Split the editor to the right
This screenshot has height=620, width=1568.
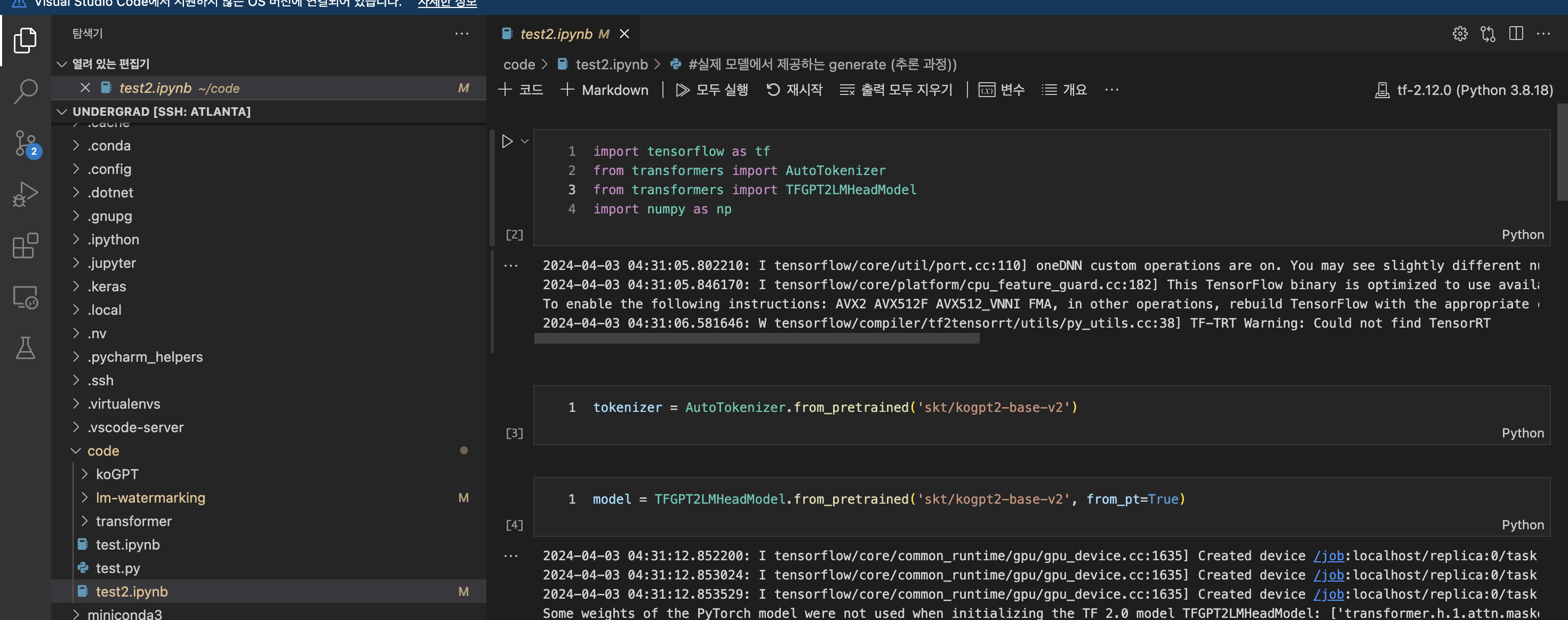click(1516, 34)
